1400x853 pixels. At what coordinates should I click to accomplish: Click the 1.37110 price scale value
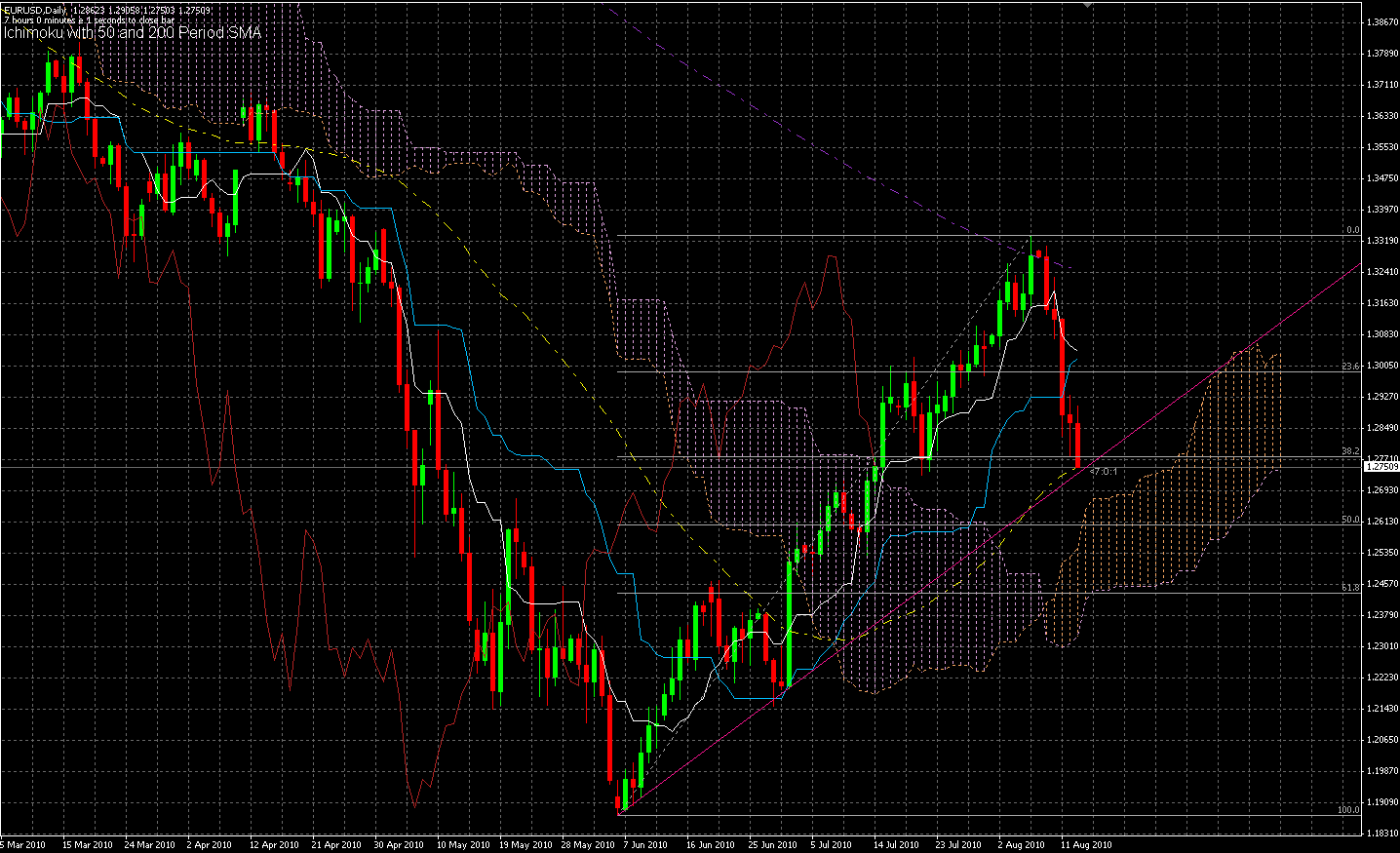[x=1383, y=85]
